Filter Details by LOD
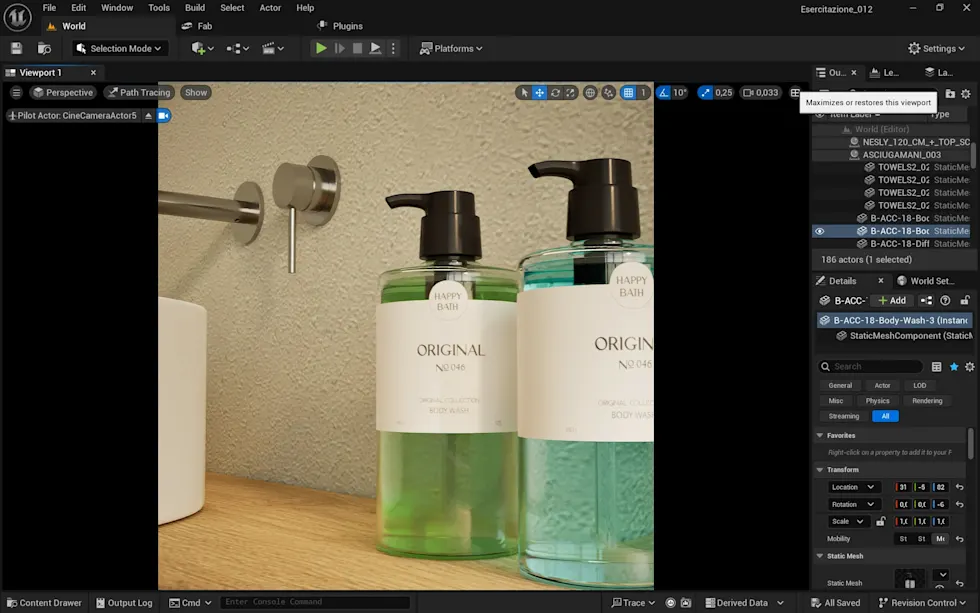This screenshot has width=980, height=613. [919, 386]
